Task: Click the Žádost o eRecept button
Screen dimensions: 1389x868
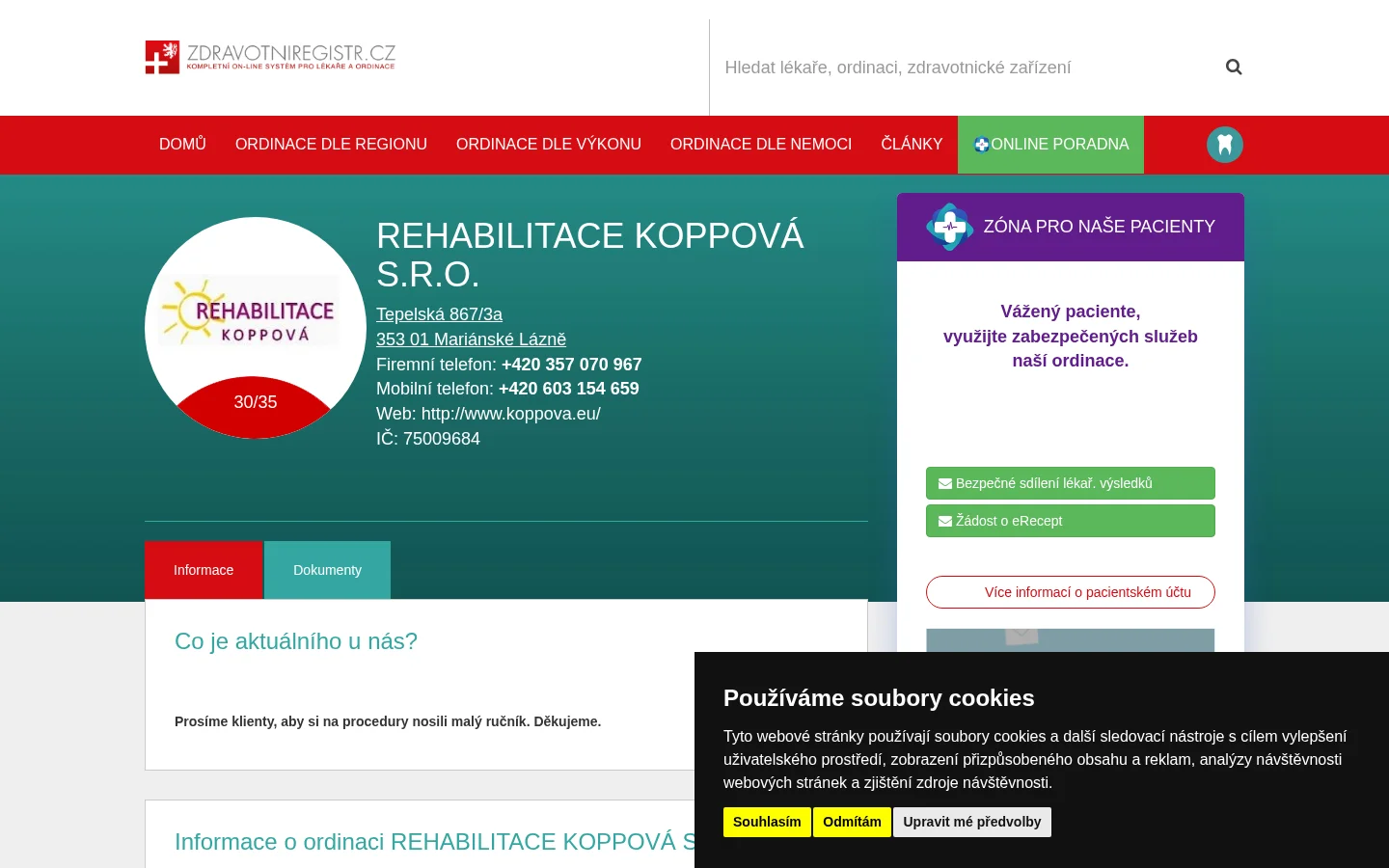Action: coord(1071,521)
